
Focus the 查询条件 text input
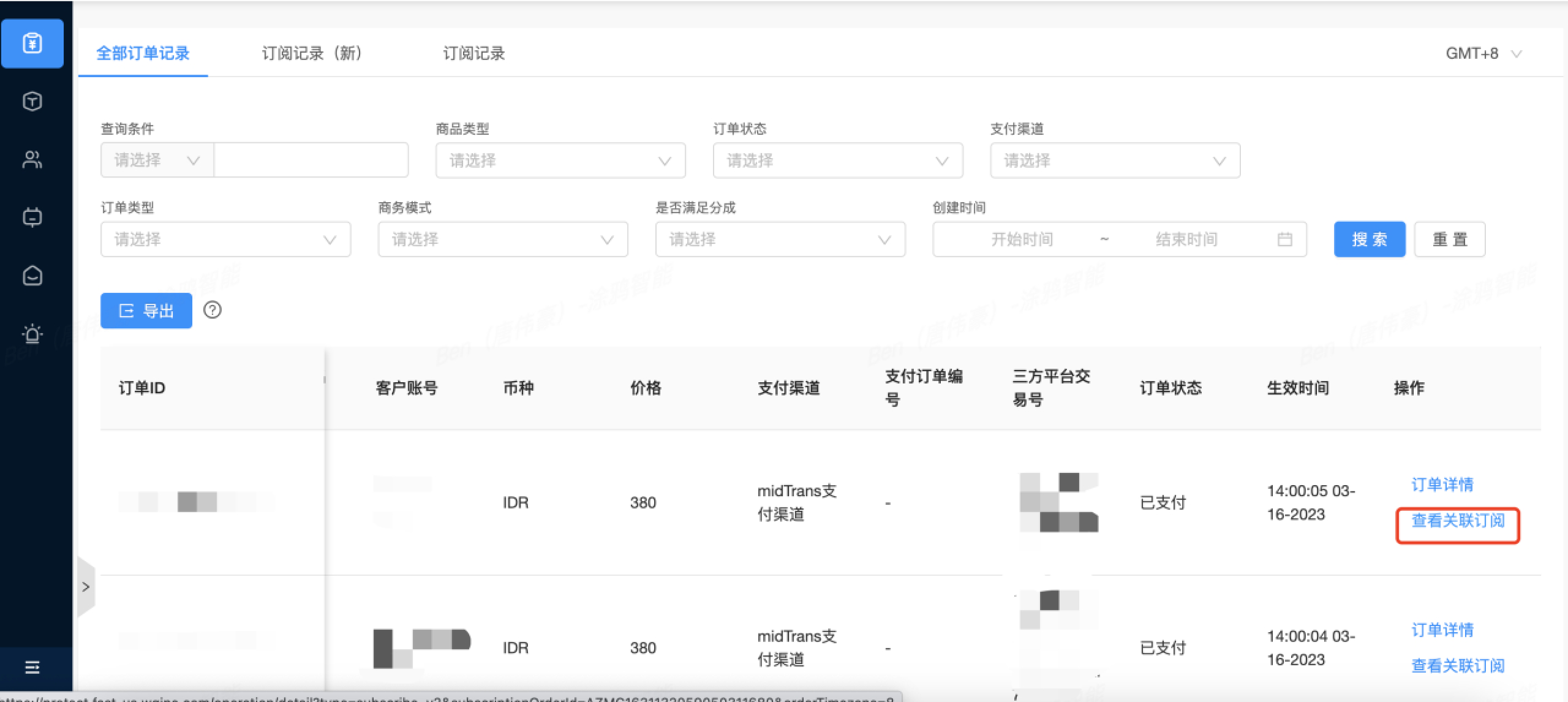click(311, 160)
